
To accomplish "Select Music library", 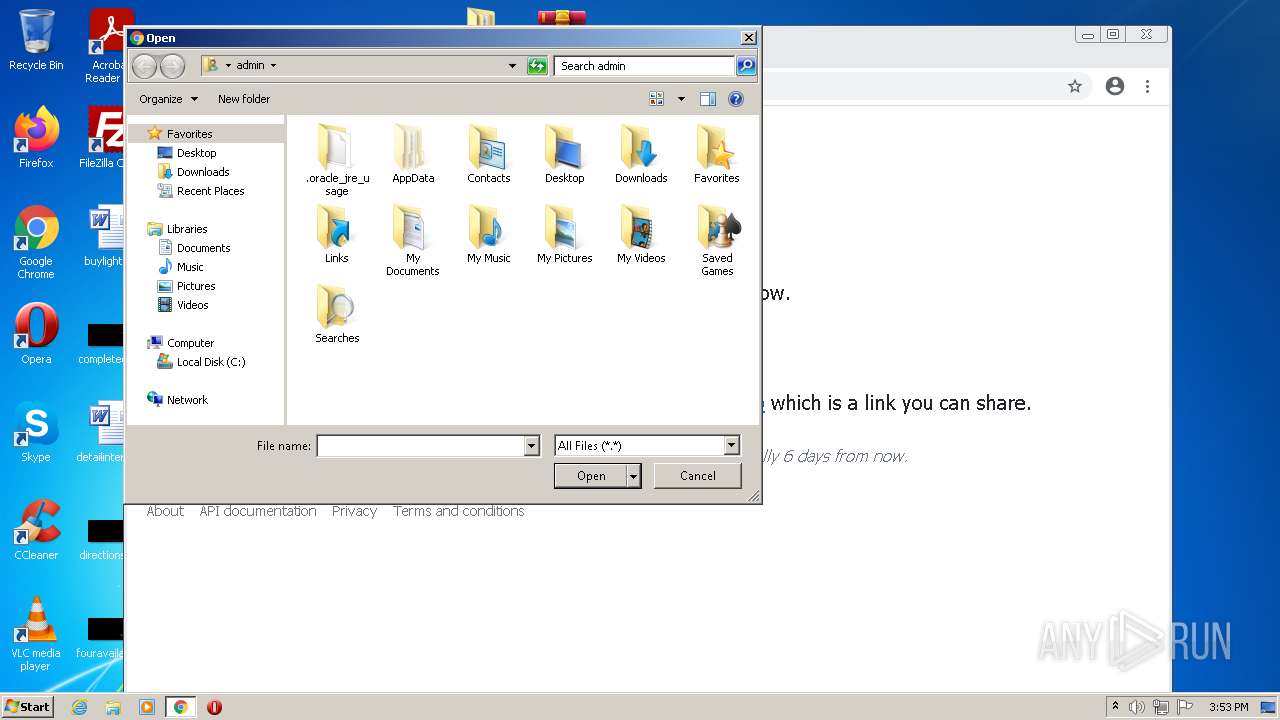I will 190,267.
